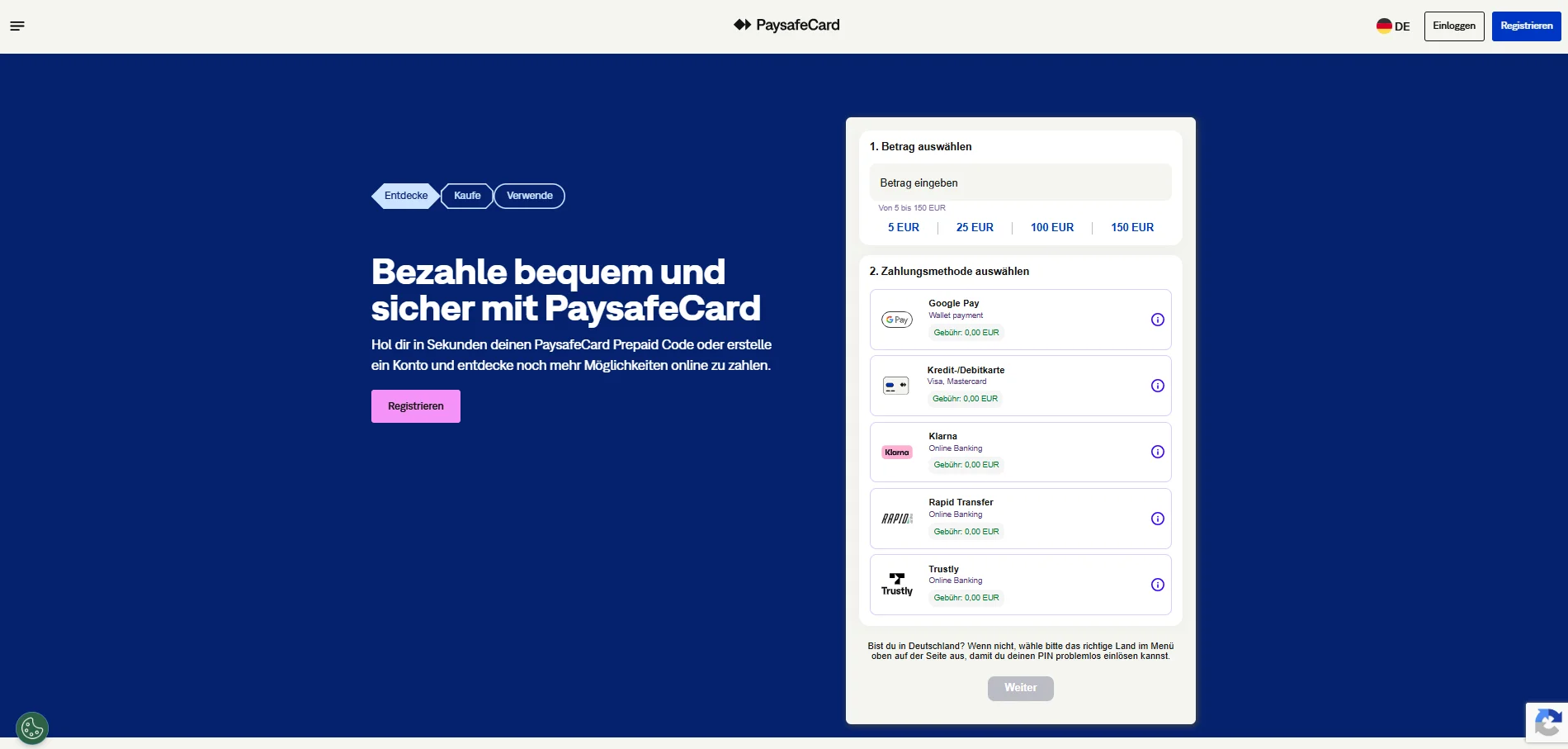
Task: Open the DE country selector
Action: (1393, 26)
